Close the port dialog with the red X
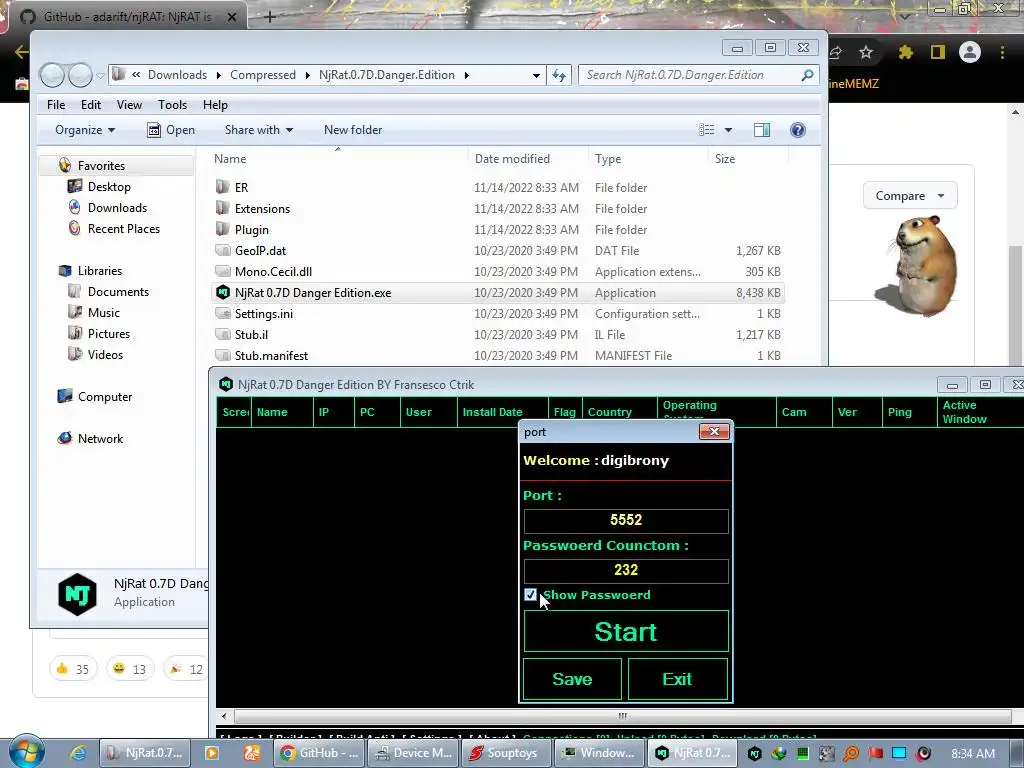The height and width of the screenshot is (768, 1024). click(714, 432)
